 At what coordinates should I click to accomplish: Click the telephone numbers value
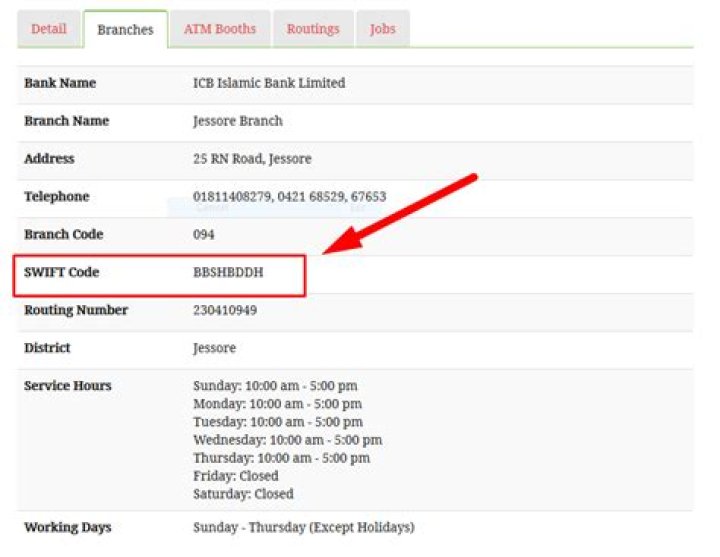pos(289,197)
